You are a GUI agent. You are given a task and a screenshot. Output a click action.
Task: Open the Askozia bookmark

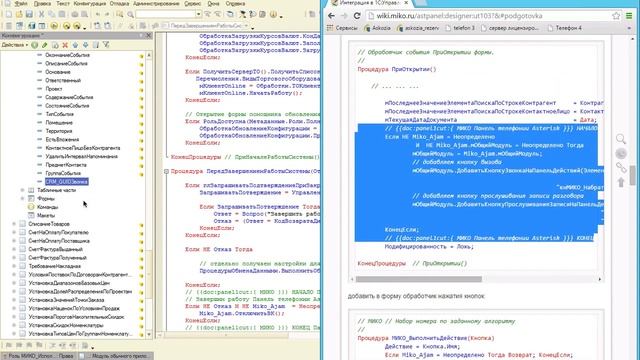(378, 28)
